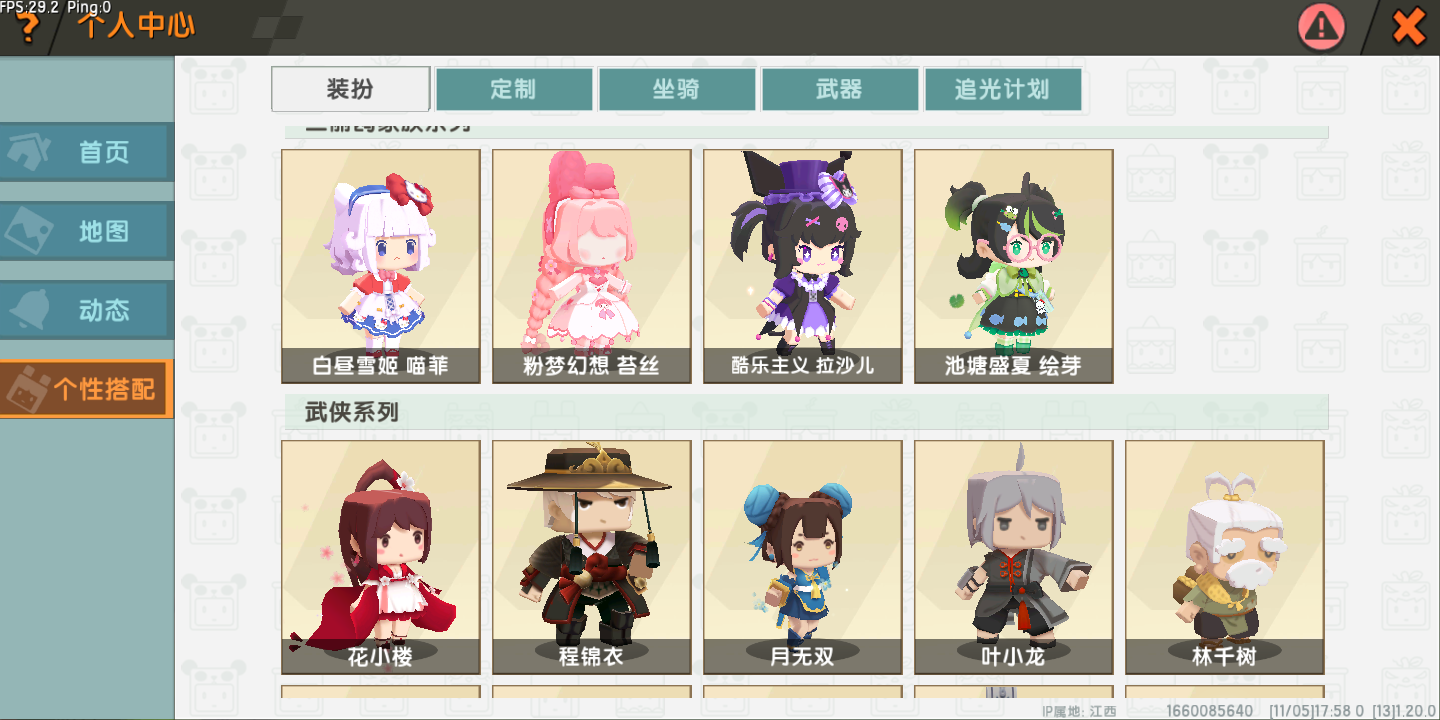Choose the 池塘盛夏 绘芽 skin
1440x720 pixels.
[1014, 266]
